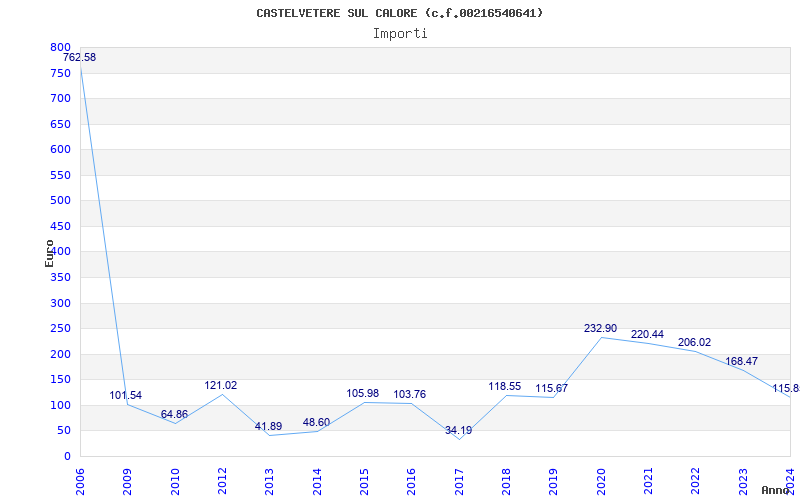Click the 800 value on Euro axis
Screen dimensions: 800x500
tap(60, 47)
